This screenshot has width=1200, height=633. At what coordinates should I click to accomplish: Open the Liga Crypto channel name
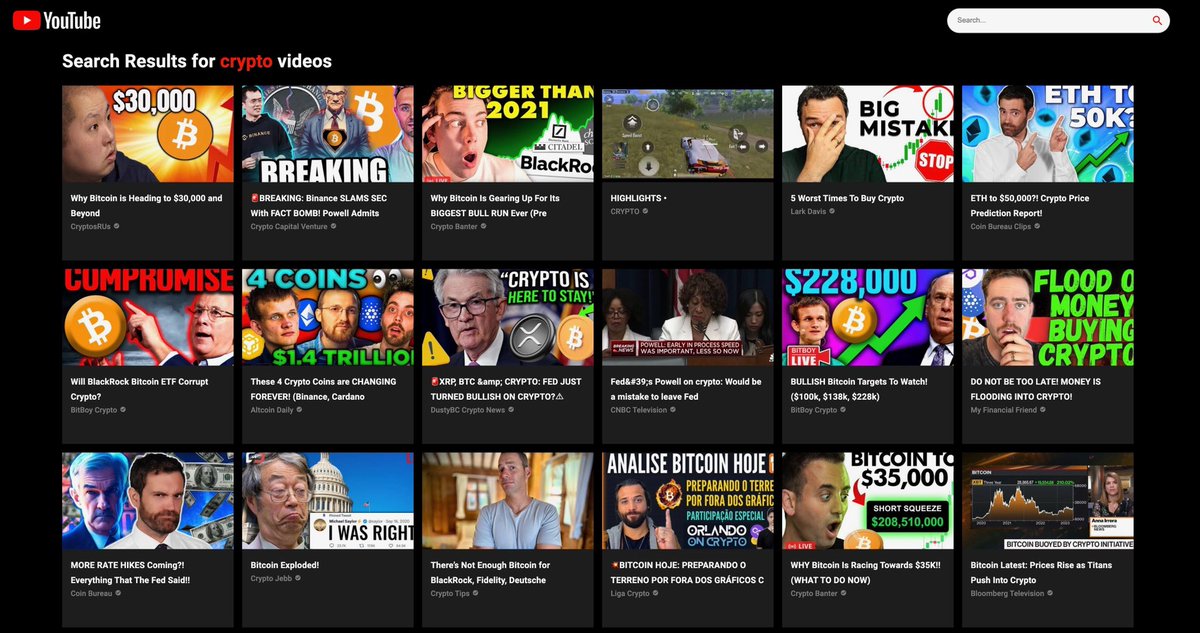(630, 593)
